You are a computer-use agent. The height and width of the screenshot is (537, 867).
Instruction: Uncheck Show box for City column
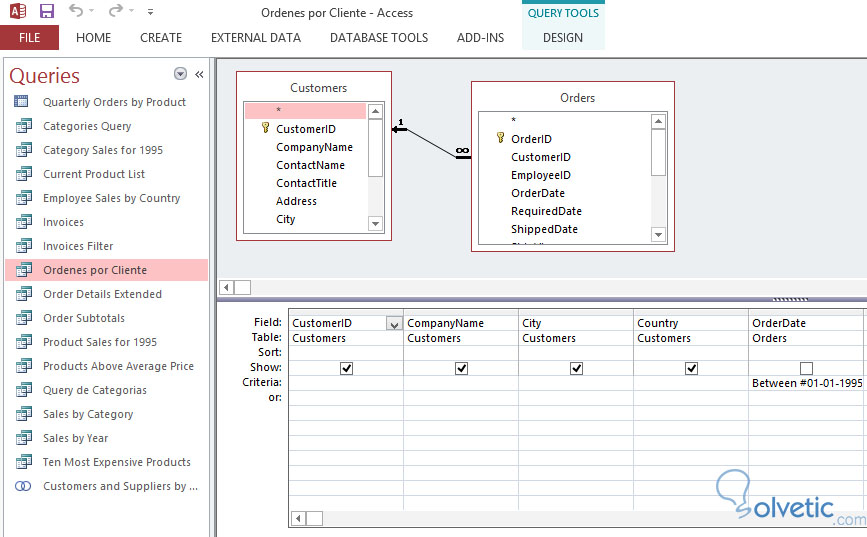[x=576, y=368]
